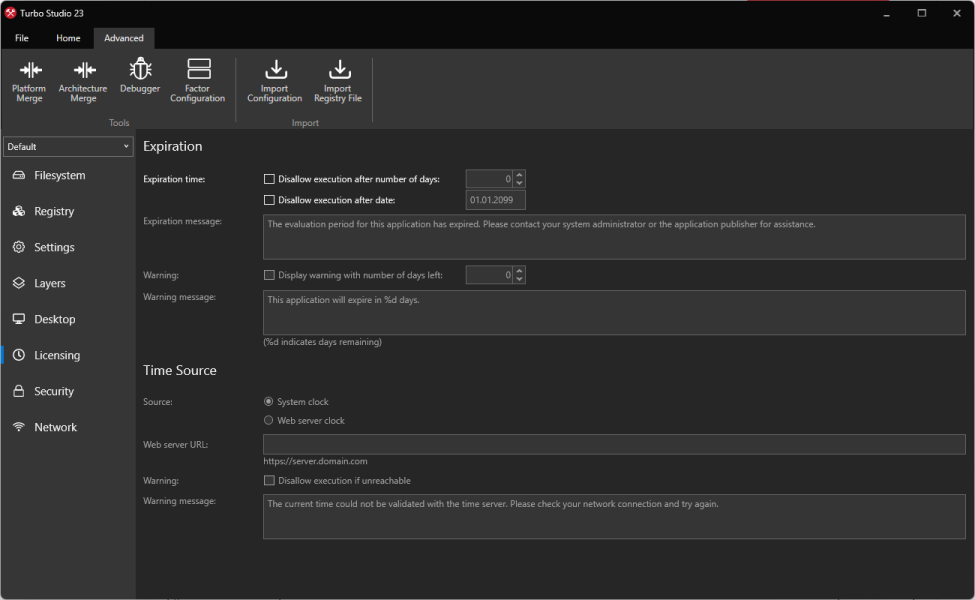Start the Debugger tool
The image size is (975, 600).
[140, 76]
